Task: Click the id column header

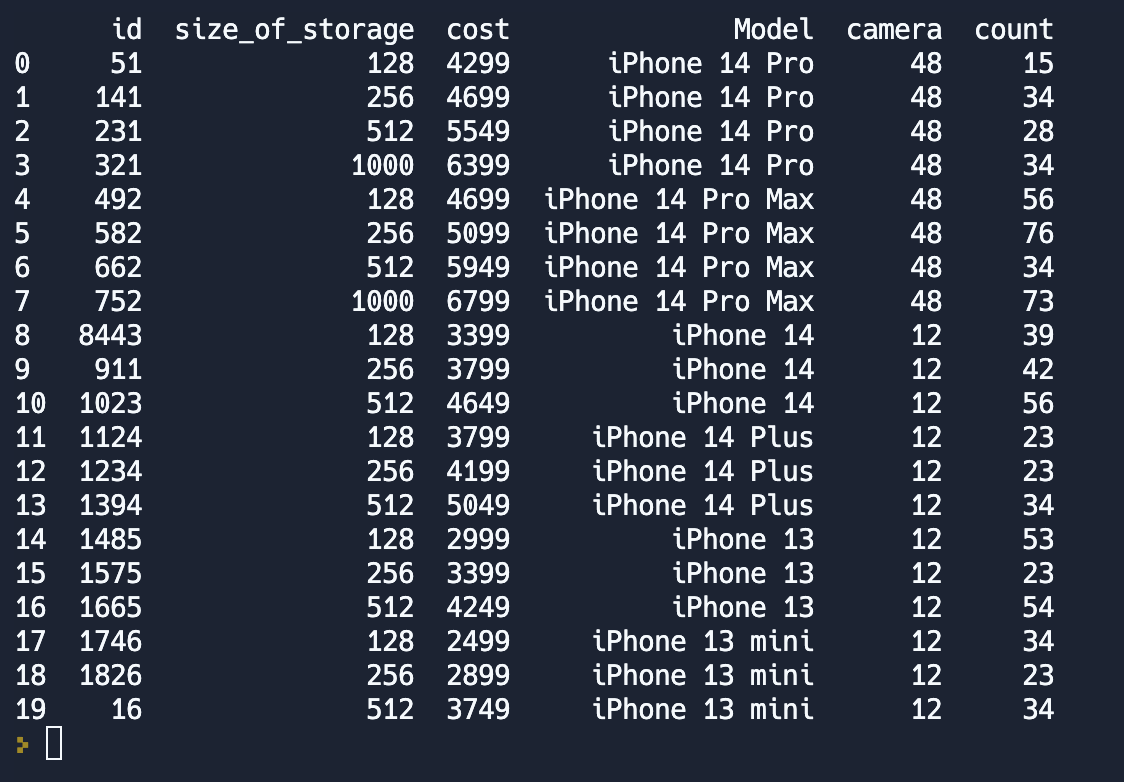Action: click(126, 30)
